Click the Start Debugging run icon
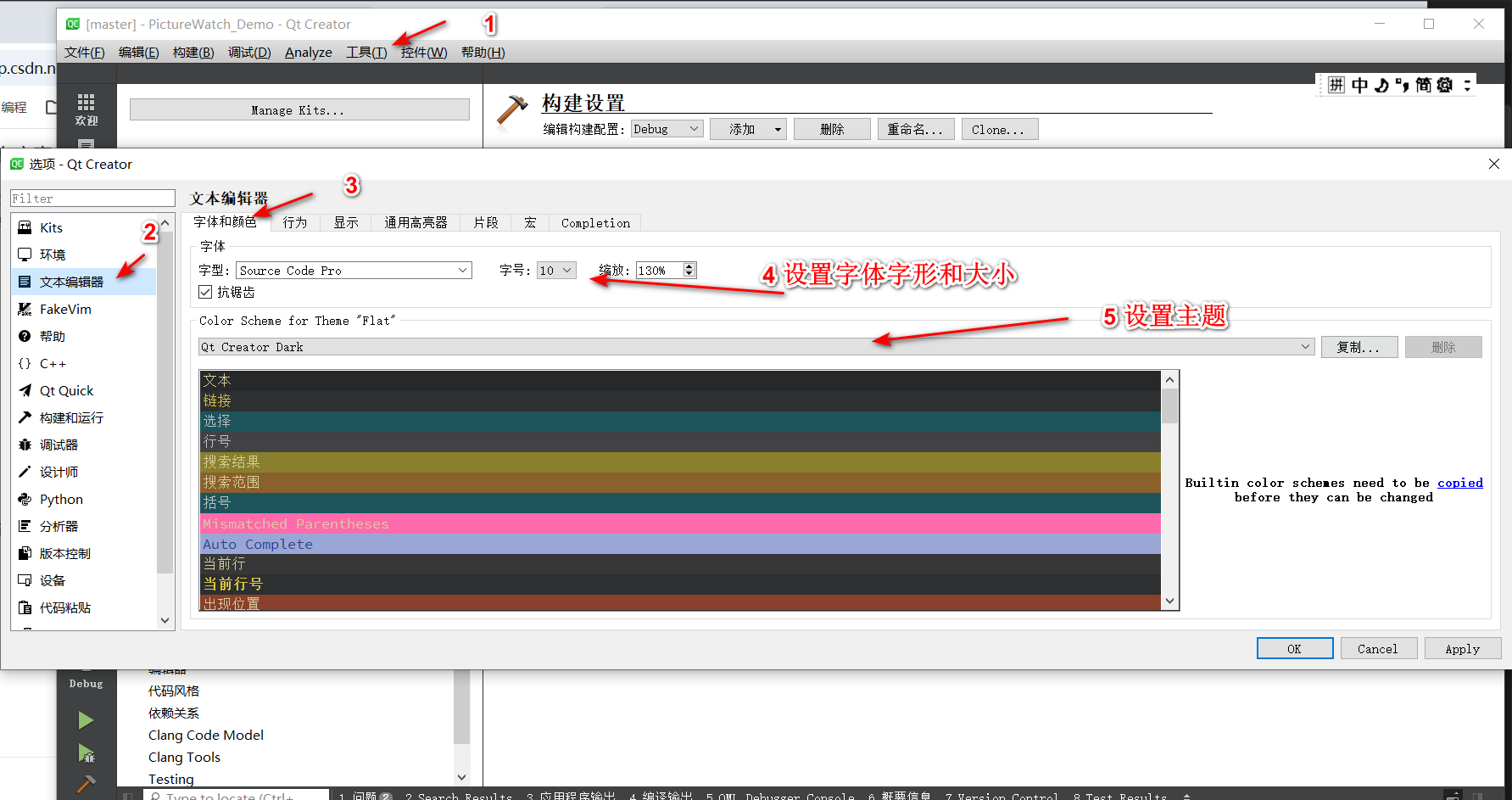 click(x=86, y=752)
